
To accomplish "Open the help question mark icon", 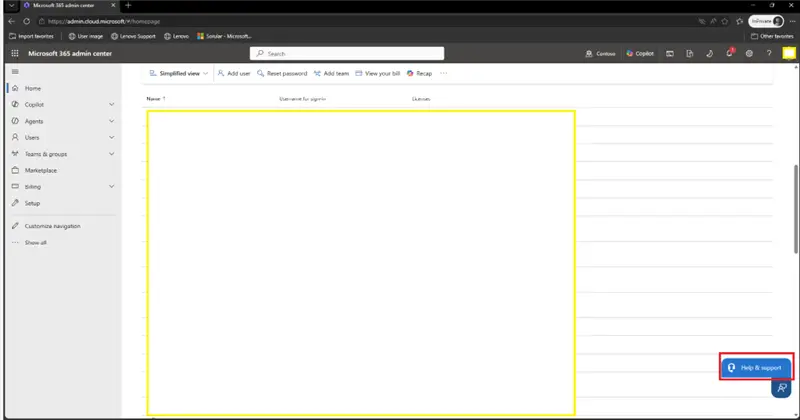I will 769,53.
